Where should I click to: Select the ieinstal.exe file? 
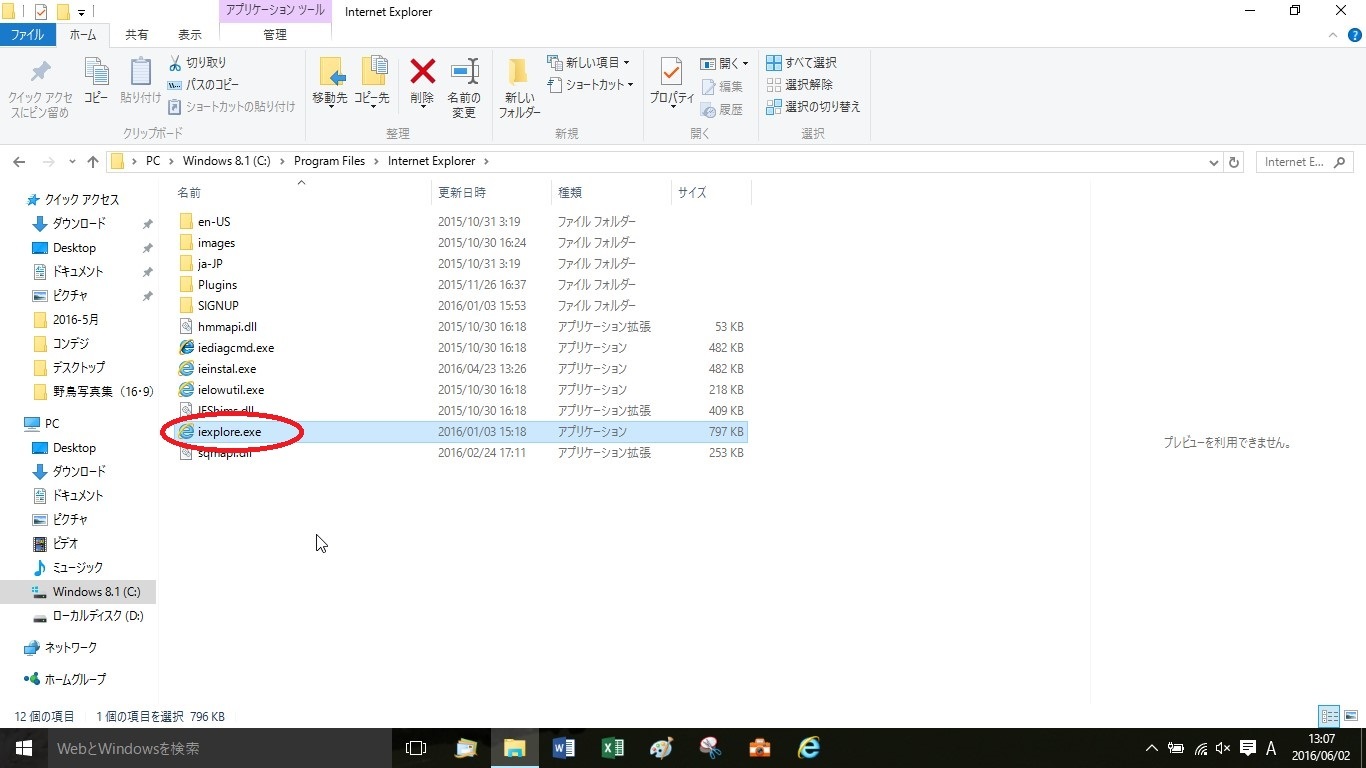pyautogui.click(x=460, y=369)
